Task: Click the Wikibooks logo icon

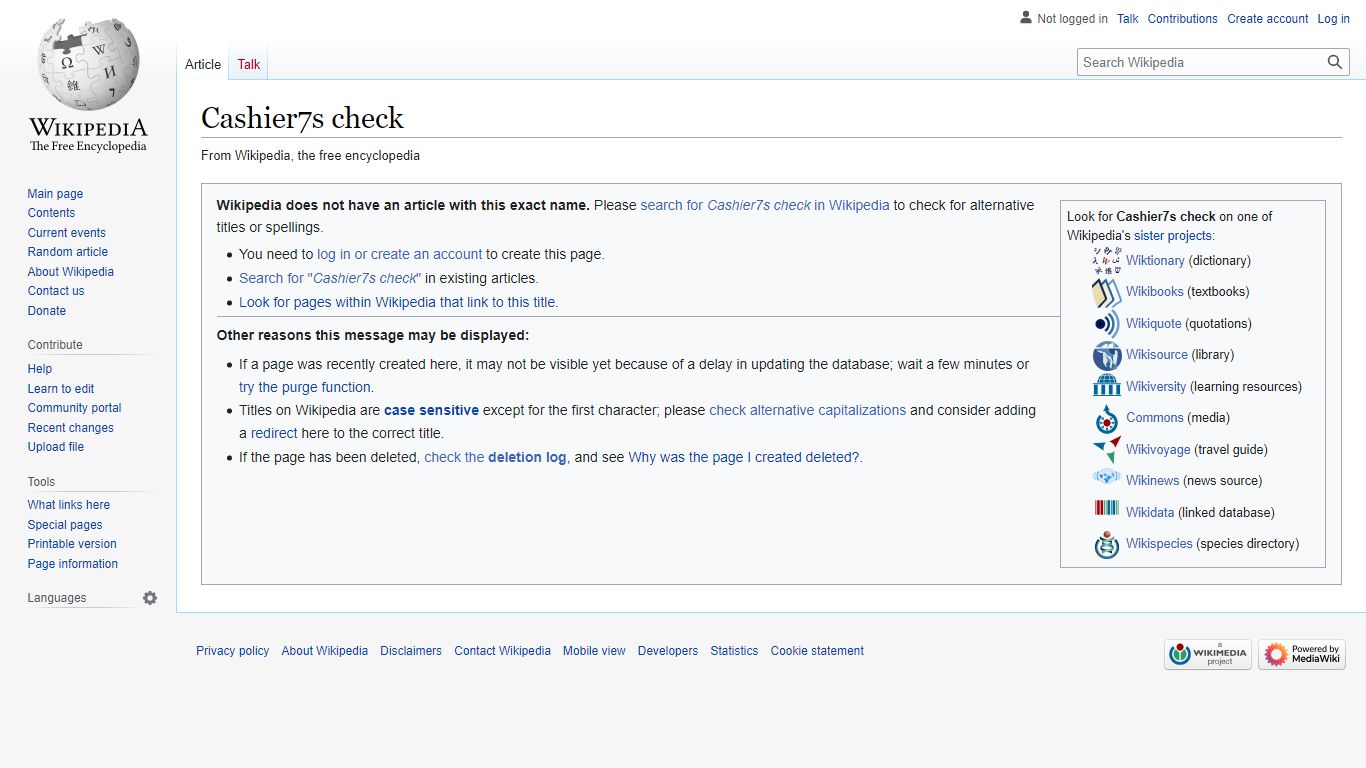Action: click(1107, 292)
